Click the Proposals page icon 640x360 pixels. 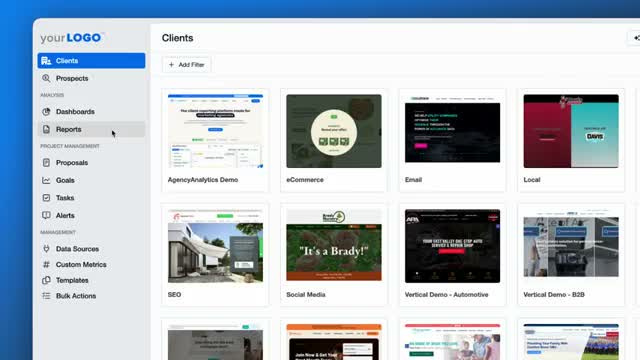[46, 162]
